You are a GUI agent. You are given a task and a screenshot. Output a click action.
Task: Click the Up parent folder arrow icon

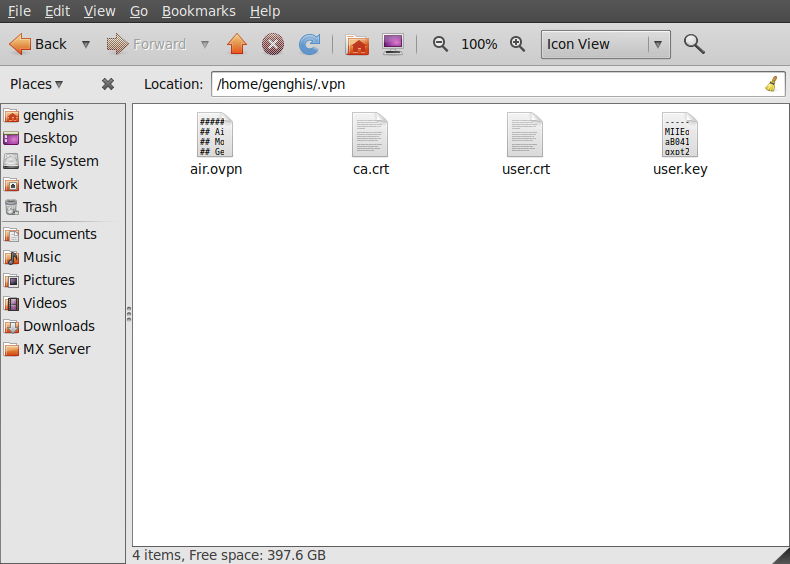click(x=237, y=44)
